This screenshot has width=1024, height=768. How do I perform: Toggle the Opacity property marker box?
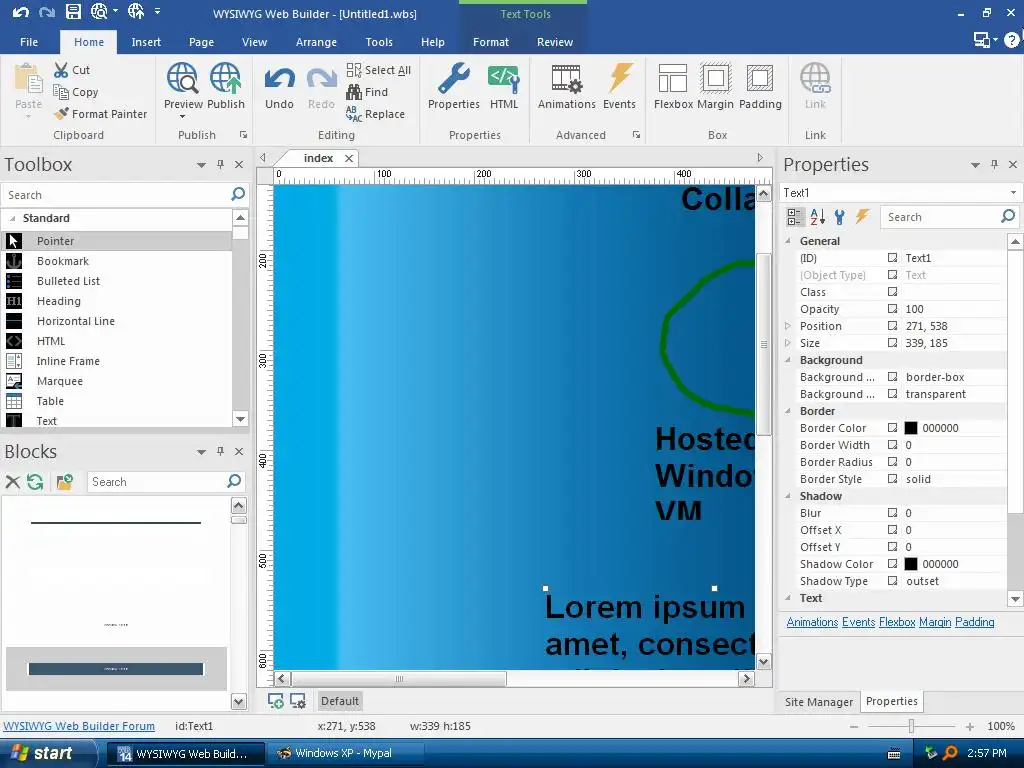(892, 309)
